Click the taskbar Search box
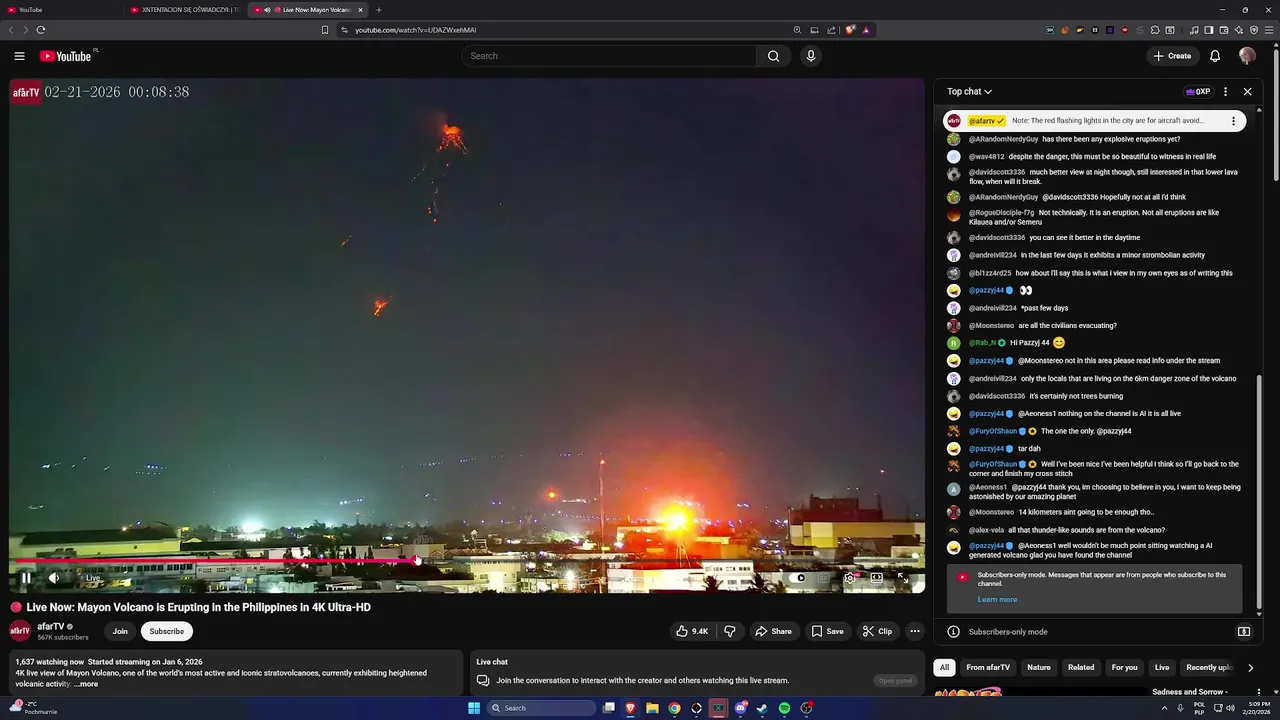The height and width of the screenshot is (720, 1280). point(541,708)
